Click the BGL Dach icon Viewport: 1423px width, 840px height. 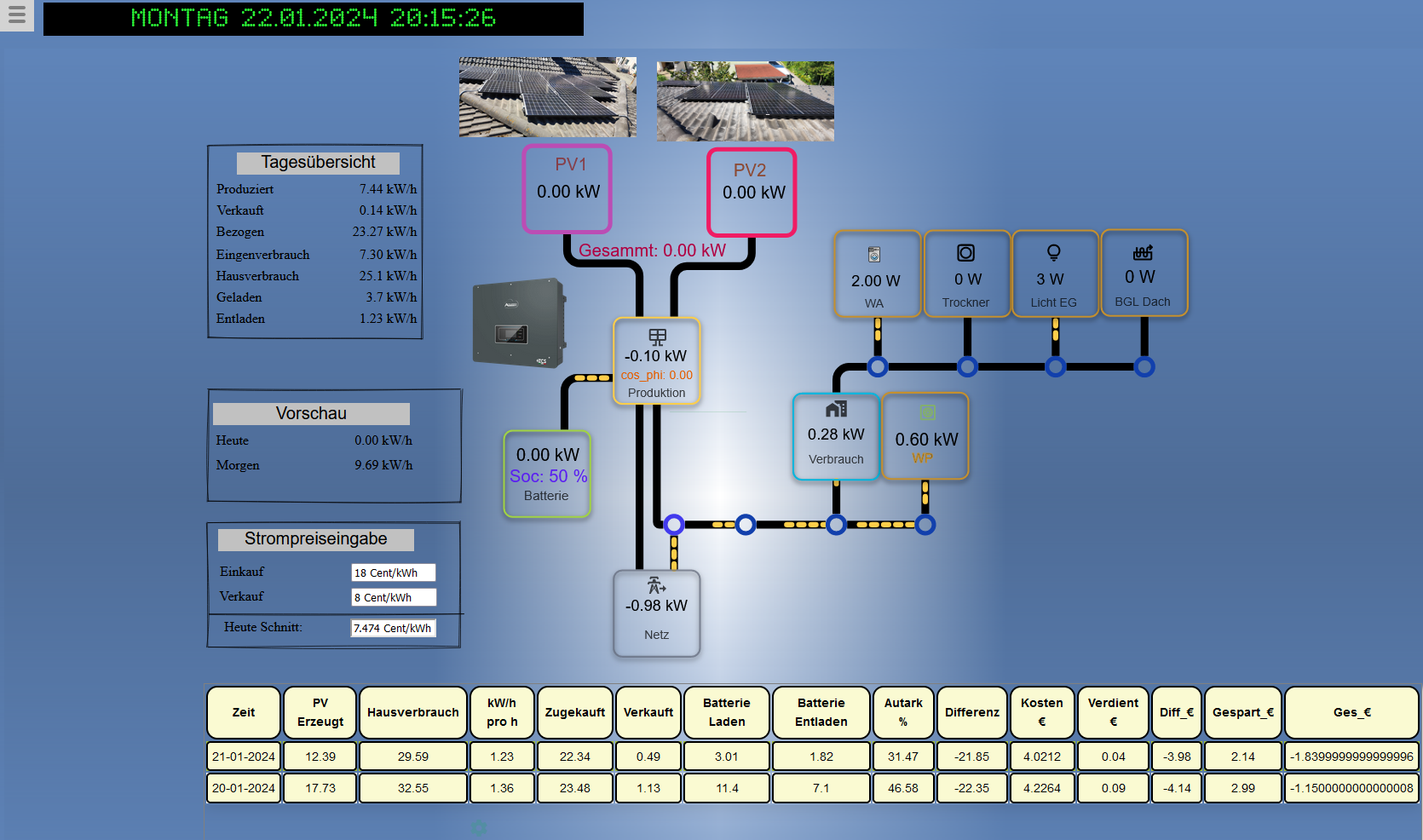point(1143,252)
